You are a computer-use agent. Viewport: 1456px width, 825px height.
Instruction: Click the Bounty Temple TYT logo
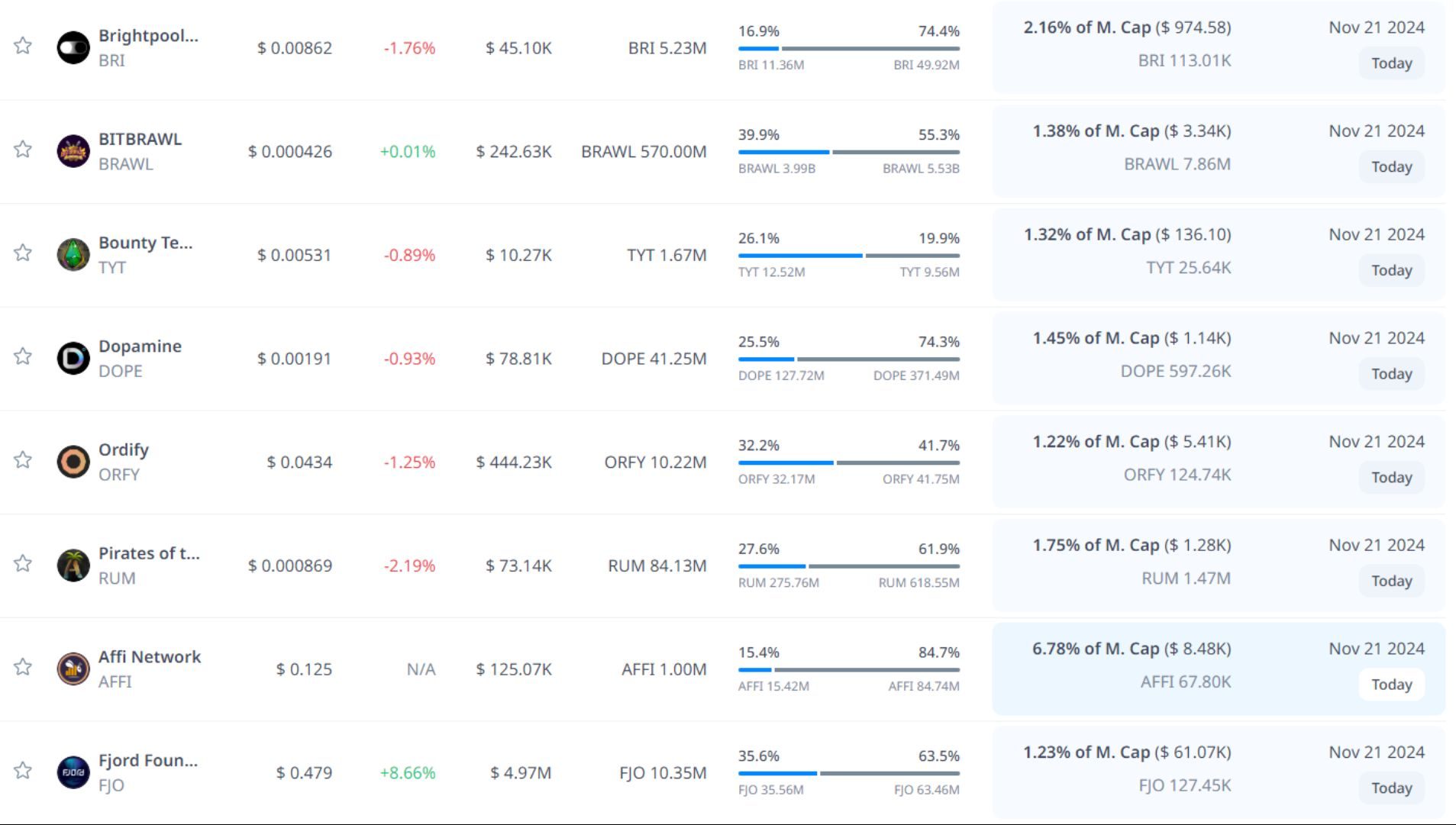click(73, 255)
